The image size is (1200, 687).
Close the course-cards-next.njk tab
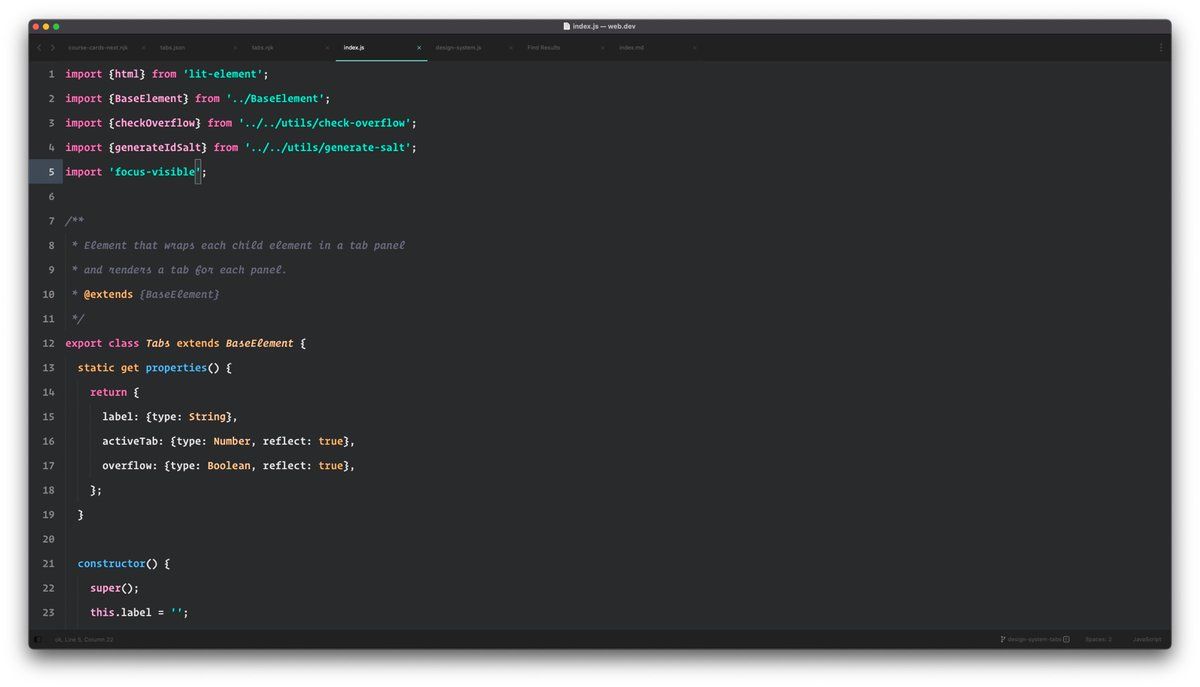pyautogui.click(x=143, y=48)
